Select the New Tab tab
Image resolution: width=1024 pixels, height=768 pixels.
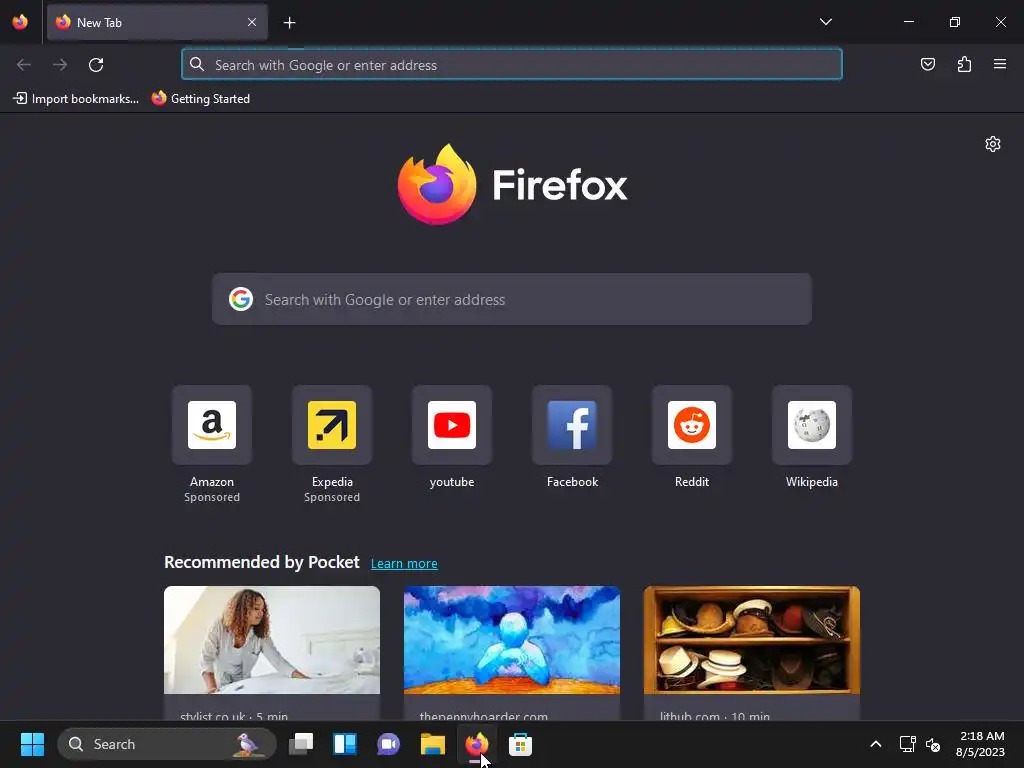coord(157,22)
